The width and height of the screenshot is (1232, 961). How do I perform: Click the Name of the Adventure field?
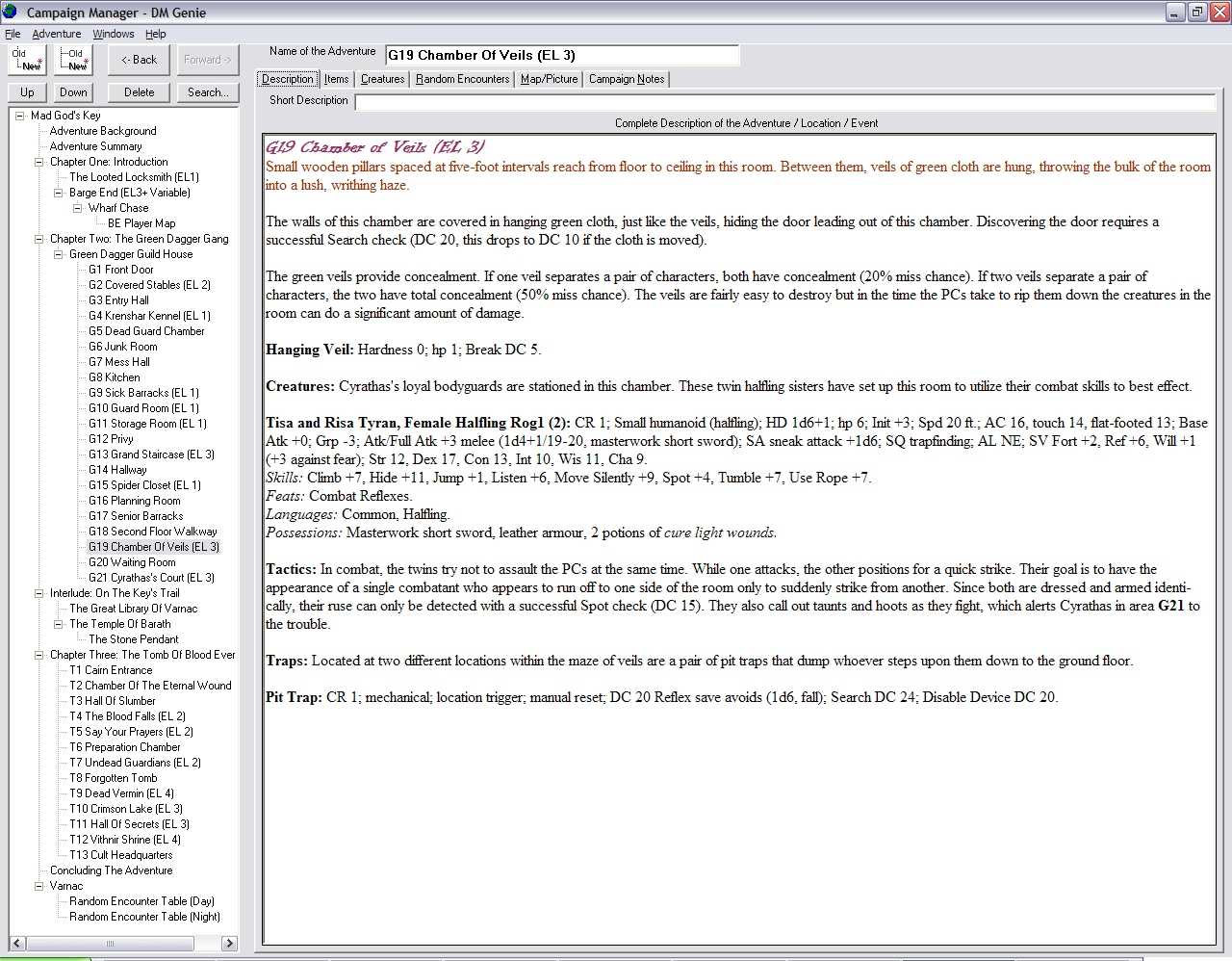(x=562, y=55)
